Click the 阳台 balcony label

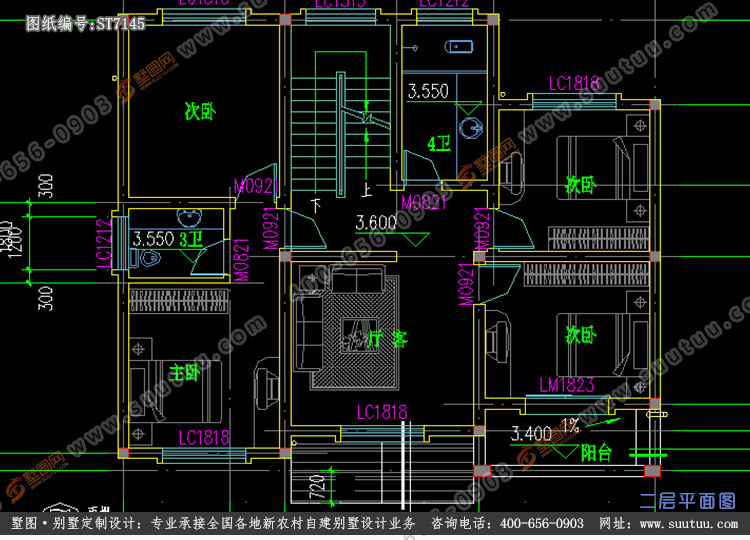pyautogui.click(x=596, y=452)
